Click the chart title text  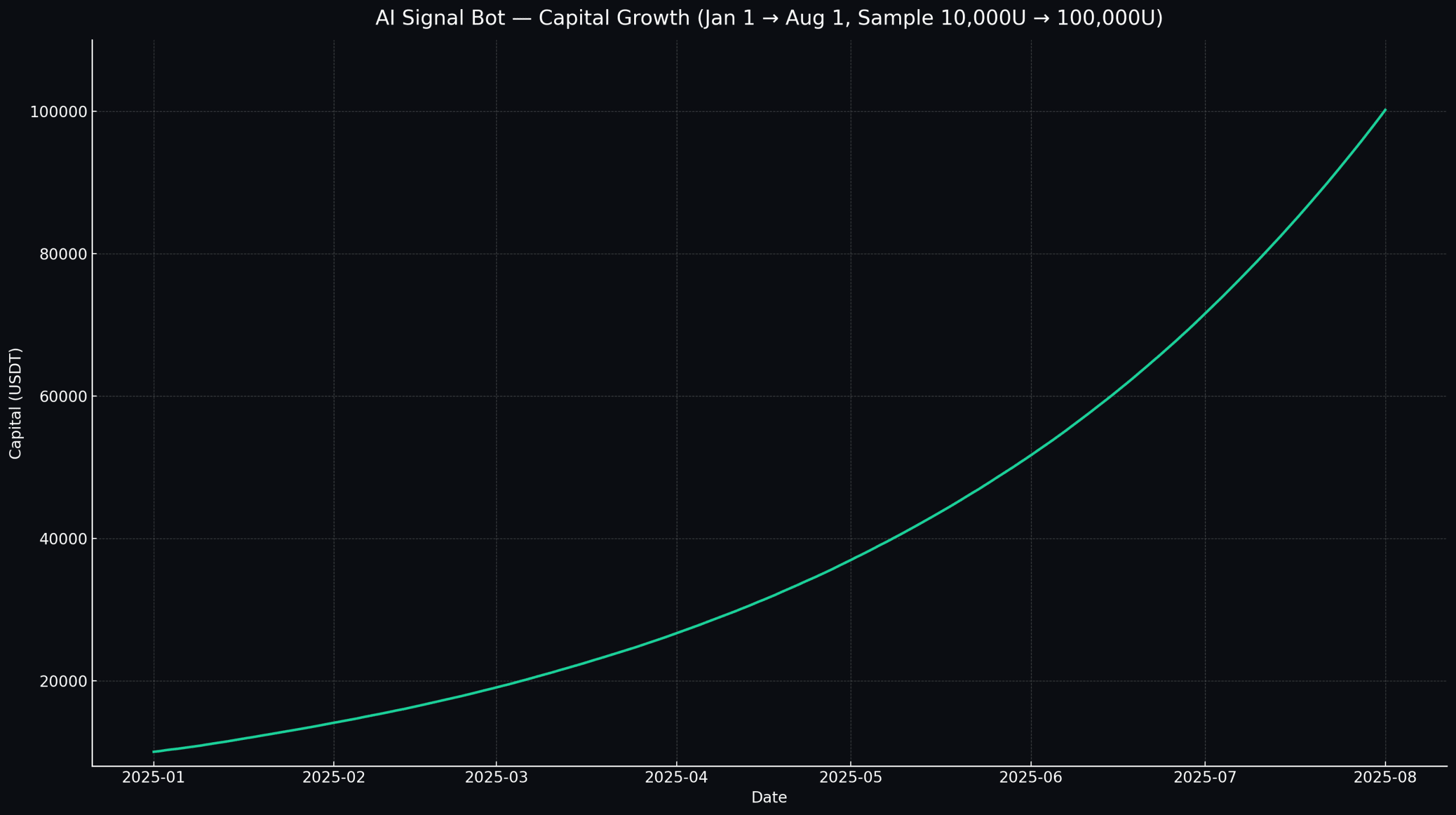(x=769, y=18)
